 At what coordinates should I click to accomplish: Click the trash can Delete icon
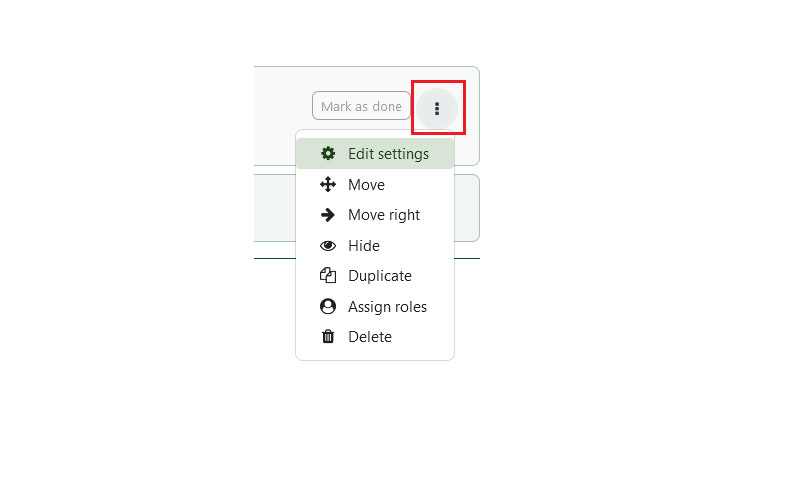(x=328, y=337)
